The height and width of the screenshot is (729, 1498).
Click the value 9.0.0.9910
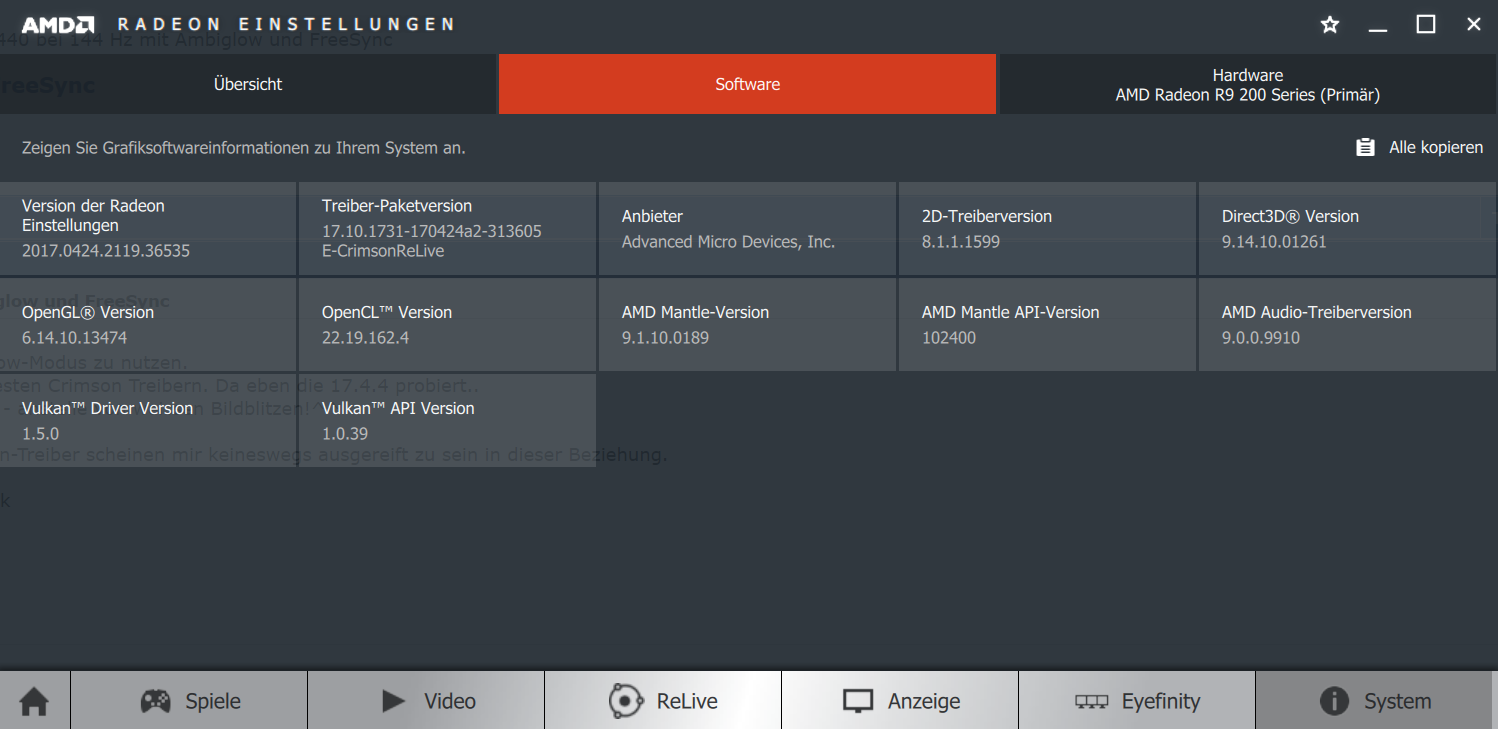click(x=1261, y=338)
